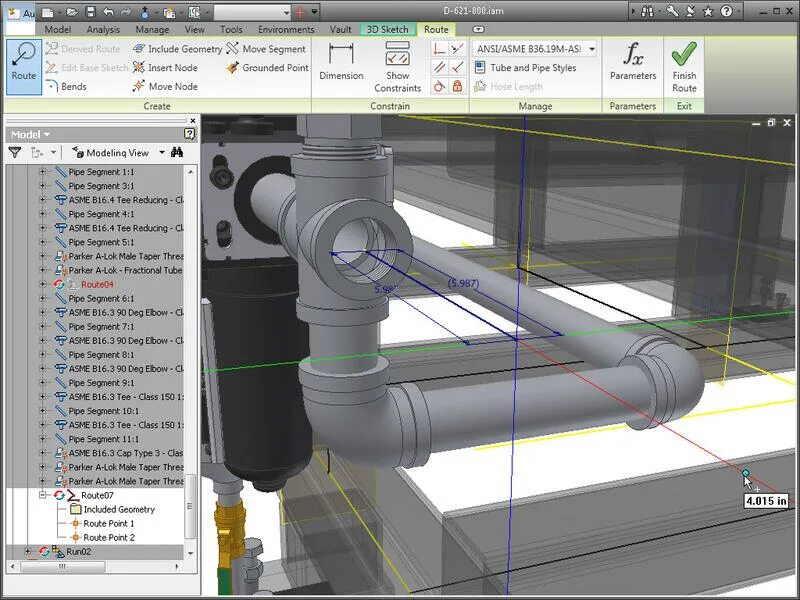The image size is (800, 600).
Task: Expand Pipe Segment 1:1 node
Action: pyautogui.click(x=43, y=172)
